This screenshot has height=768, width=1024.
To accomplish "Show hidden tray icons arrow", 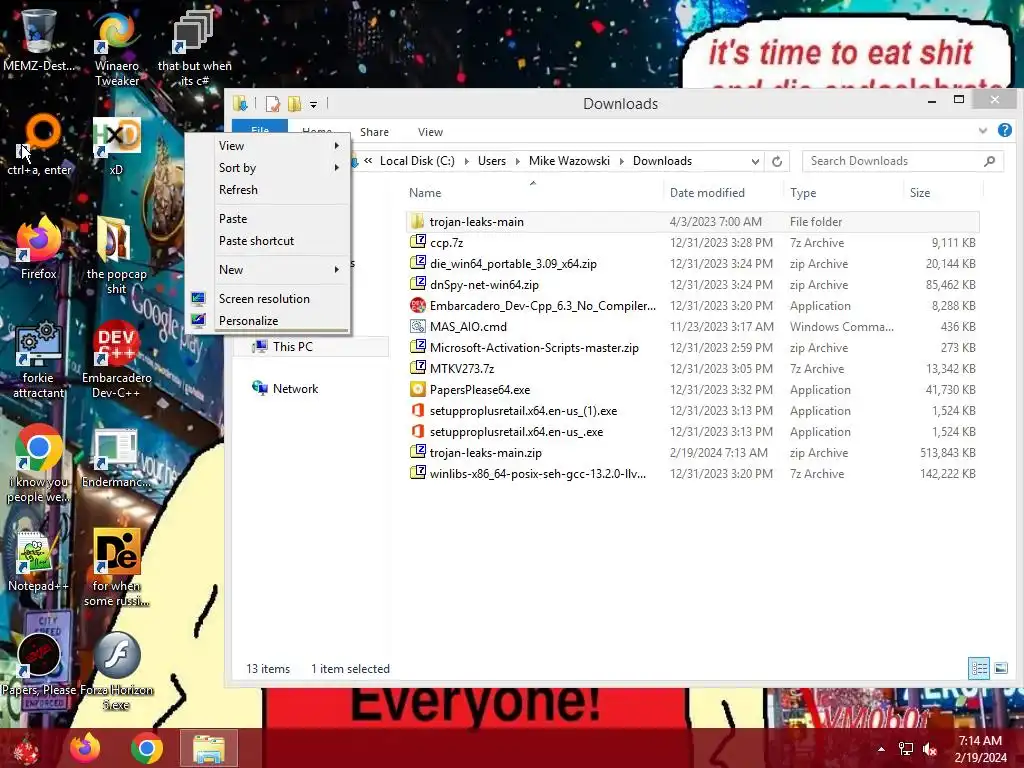I will pos(881,749).
